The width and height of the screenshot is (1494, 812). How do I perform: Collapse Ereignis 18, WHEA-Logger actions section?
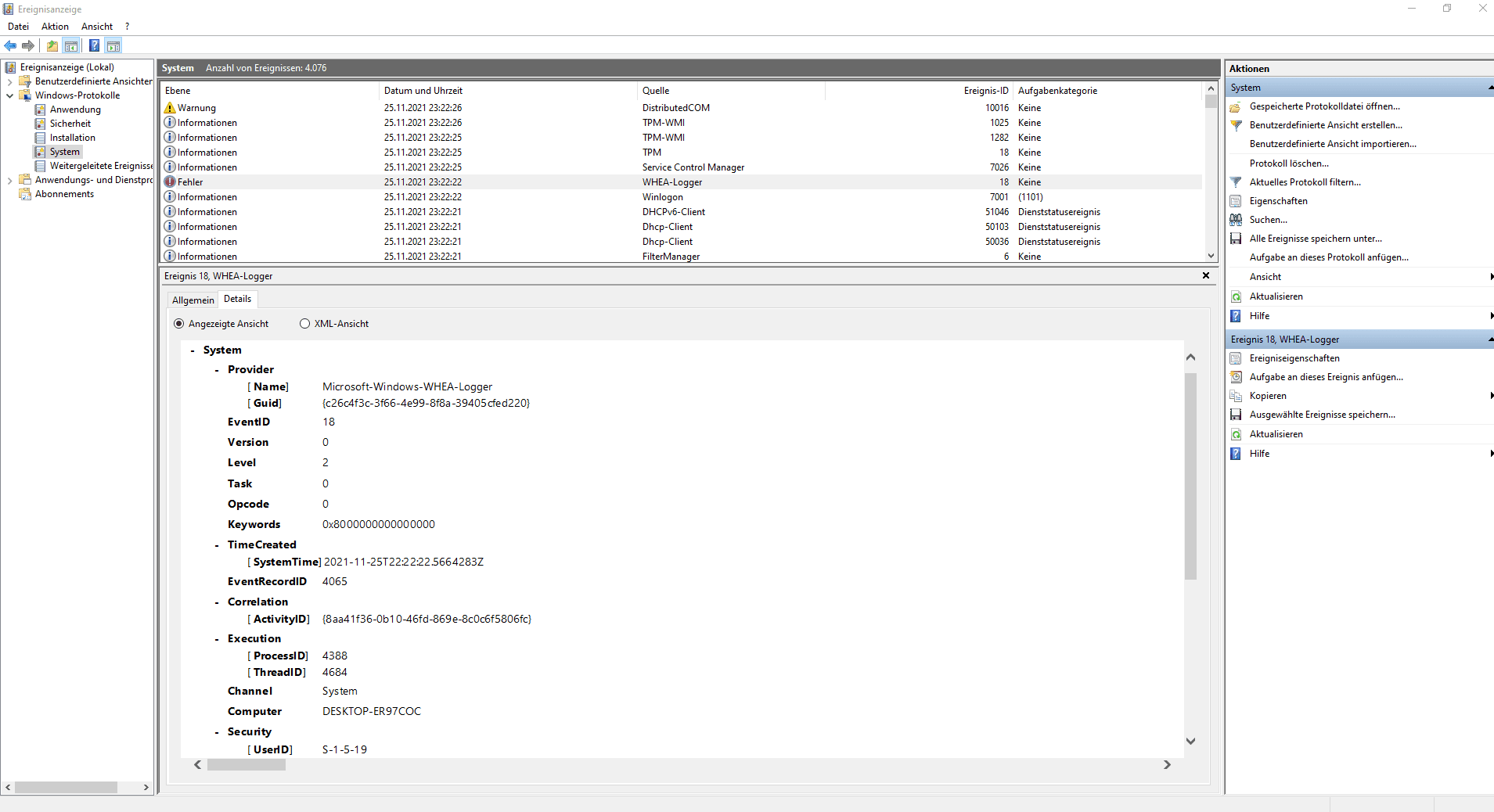pyautogui.click(x=1490, y=340)
